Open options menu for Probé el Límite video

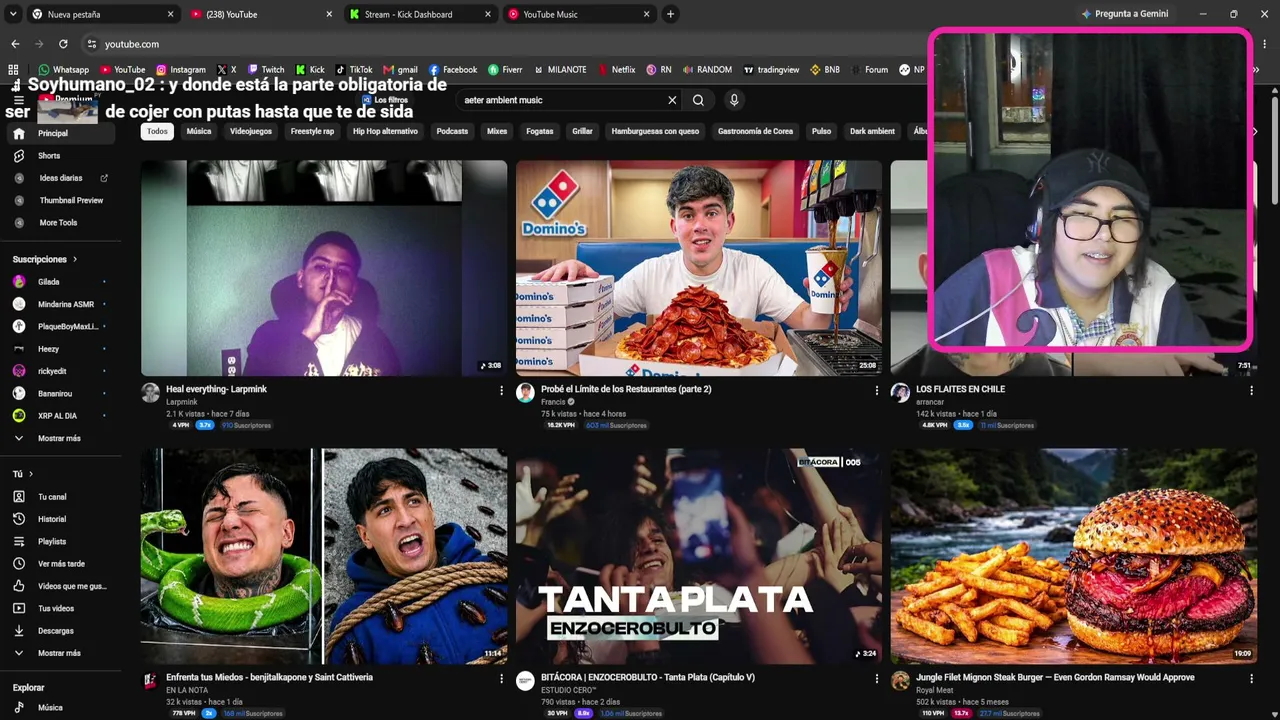pyautogui.click(x=877, y=390)
